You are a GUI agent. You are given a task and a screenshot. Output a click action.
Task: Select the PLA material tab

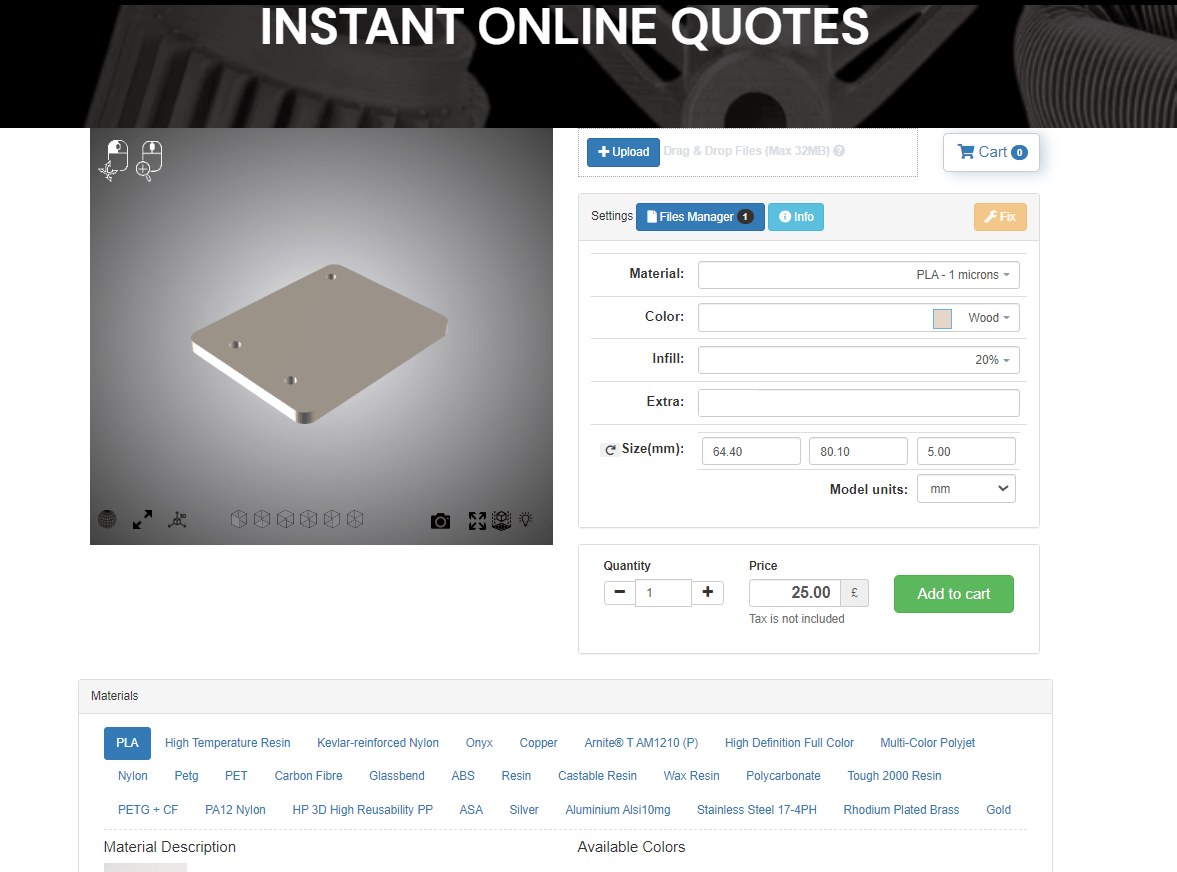point(127,743)
